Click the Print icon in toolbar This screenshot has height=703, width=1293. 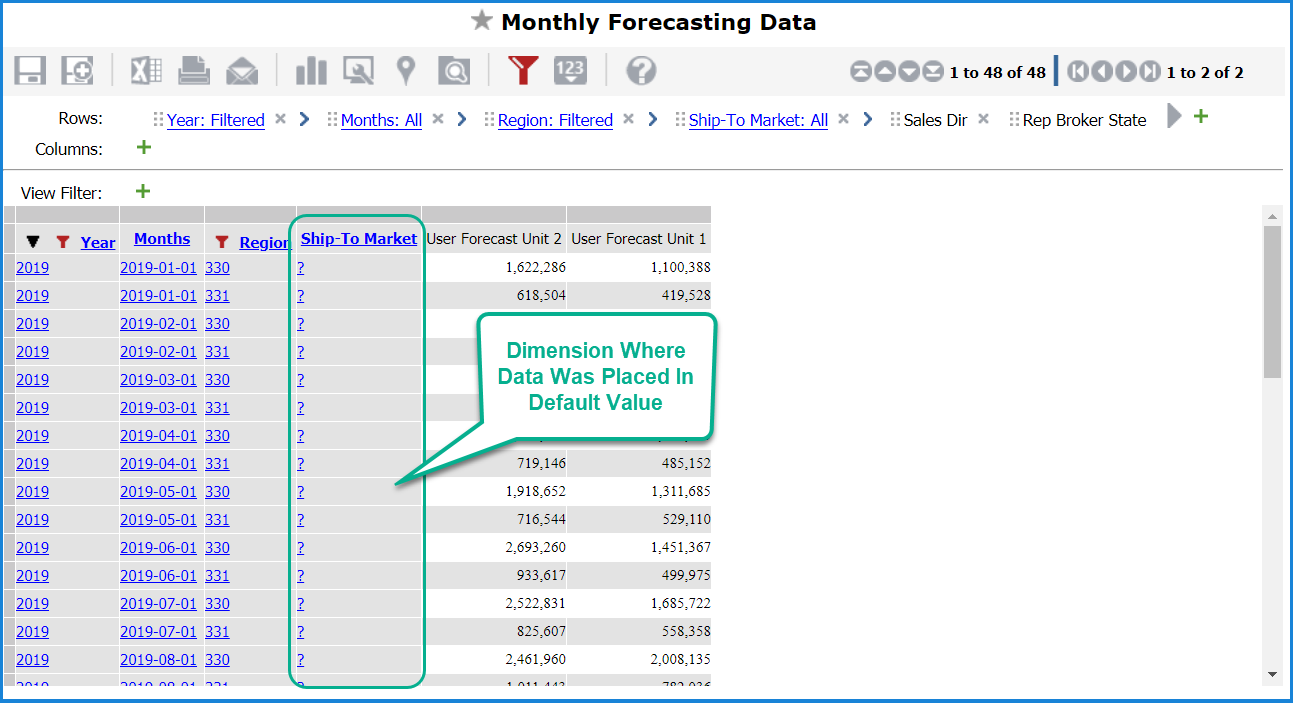coord(194,71)
